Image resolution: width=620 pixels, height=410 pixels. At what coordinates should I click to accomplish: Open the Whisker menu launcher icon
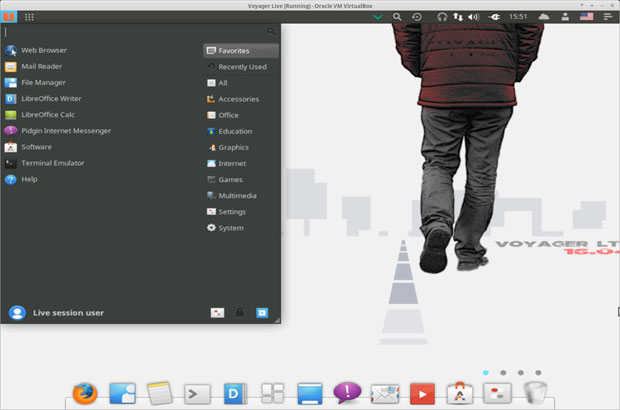coord(8,17)
